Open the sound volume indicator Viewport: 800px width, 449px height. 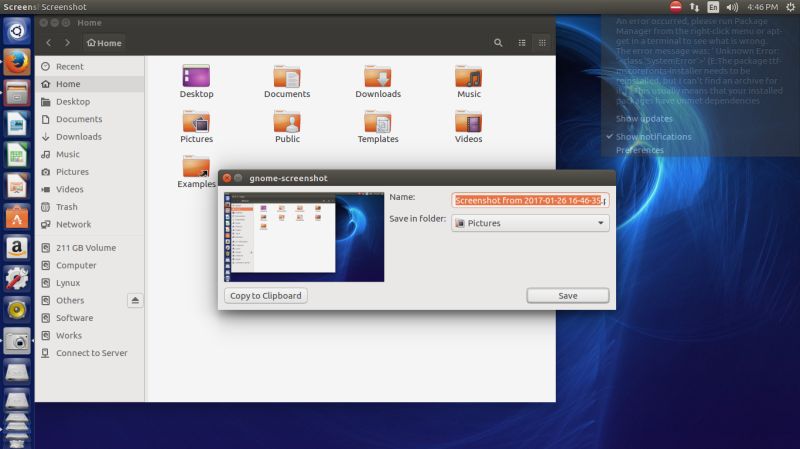732,7
